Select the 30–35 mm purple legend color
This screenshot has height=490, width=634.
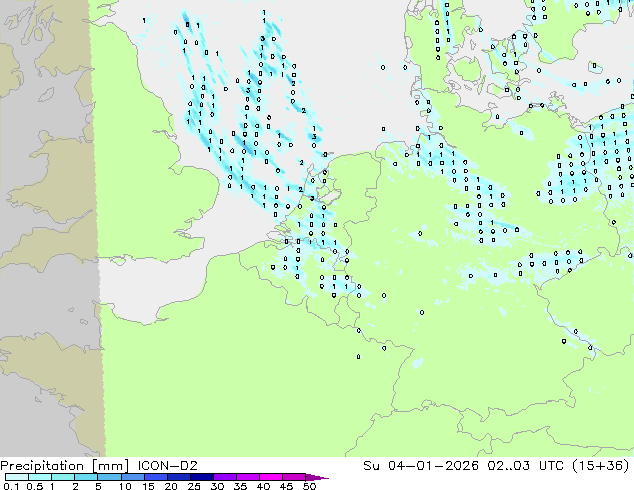click(224, 477)
